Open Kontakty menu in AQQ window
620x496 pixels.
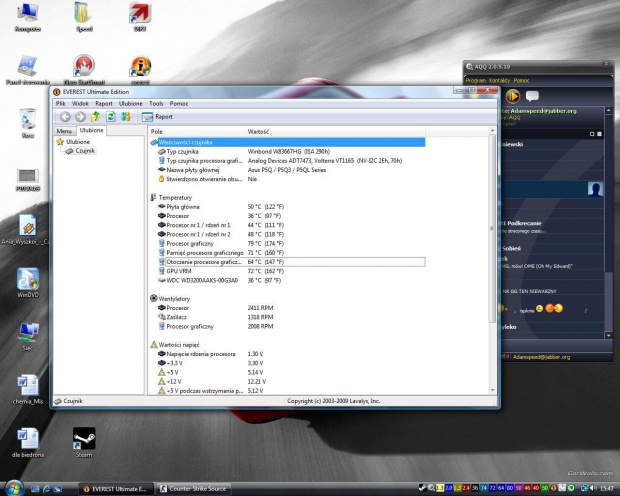499,81
